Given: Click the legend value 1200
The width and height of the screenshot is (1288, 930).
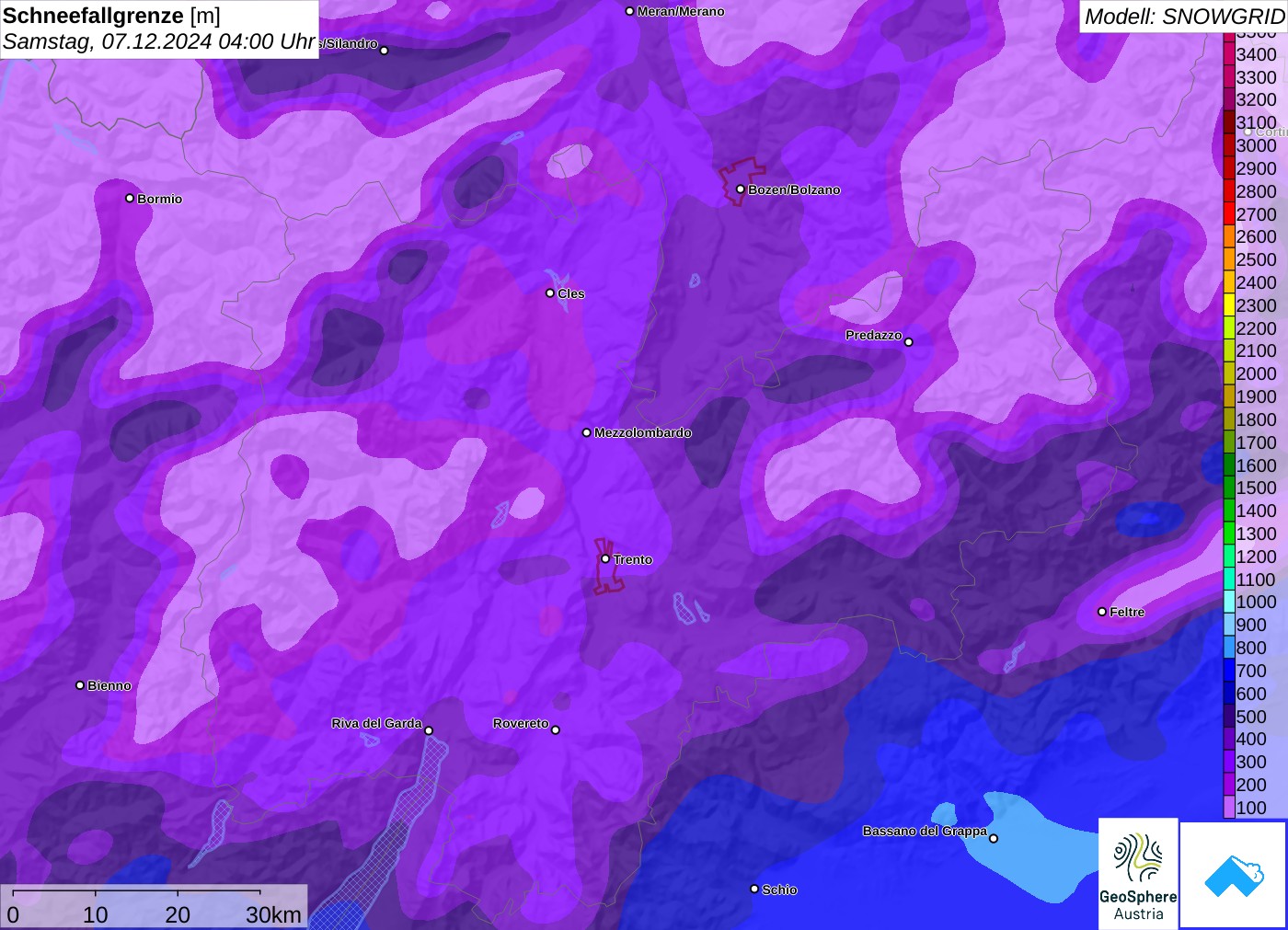Looking at the screenshot, I should pyautogui.click(x=1257, y=557).
